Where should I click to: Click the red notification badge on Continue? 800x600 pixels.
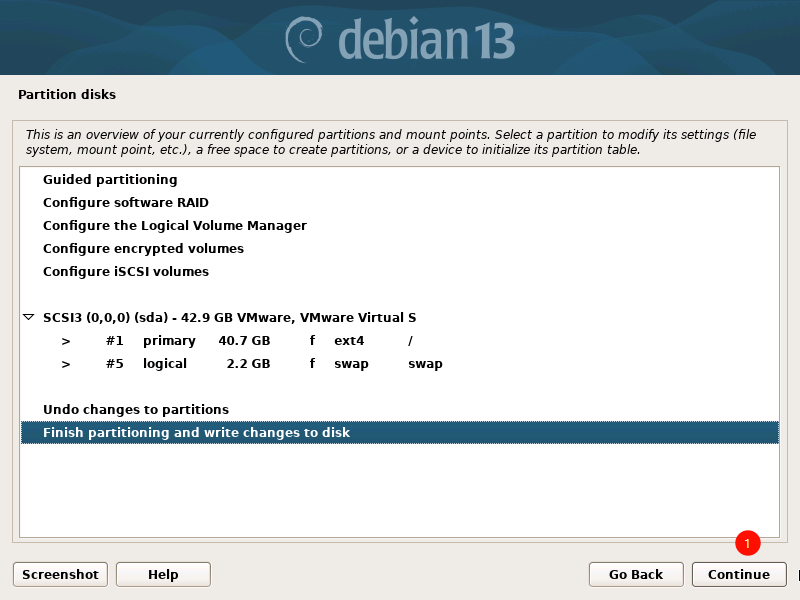pos(747,544)
